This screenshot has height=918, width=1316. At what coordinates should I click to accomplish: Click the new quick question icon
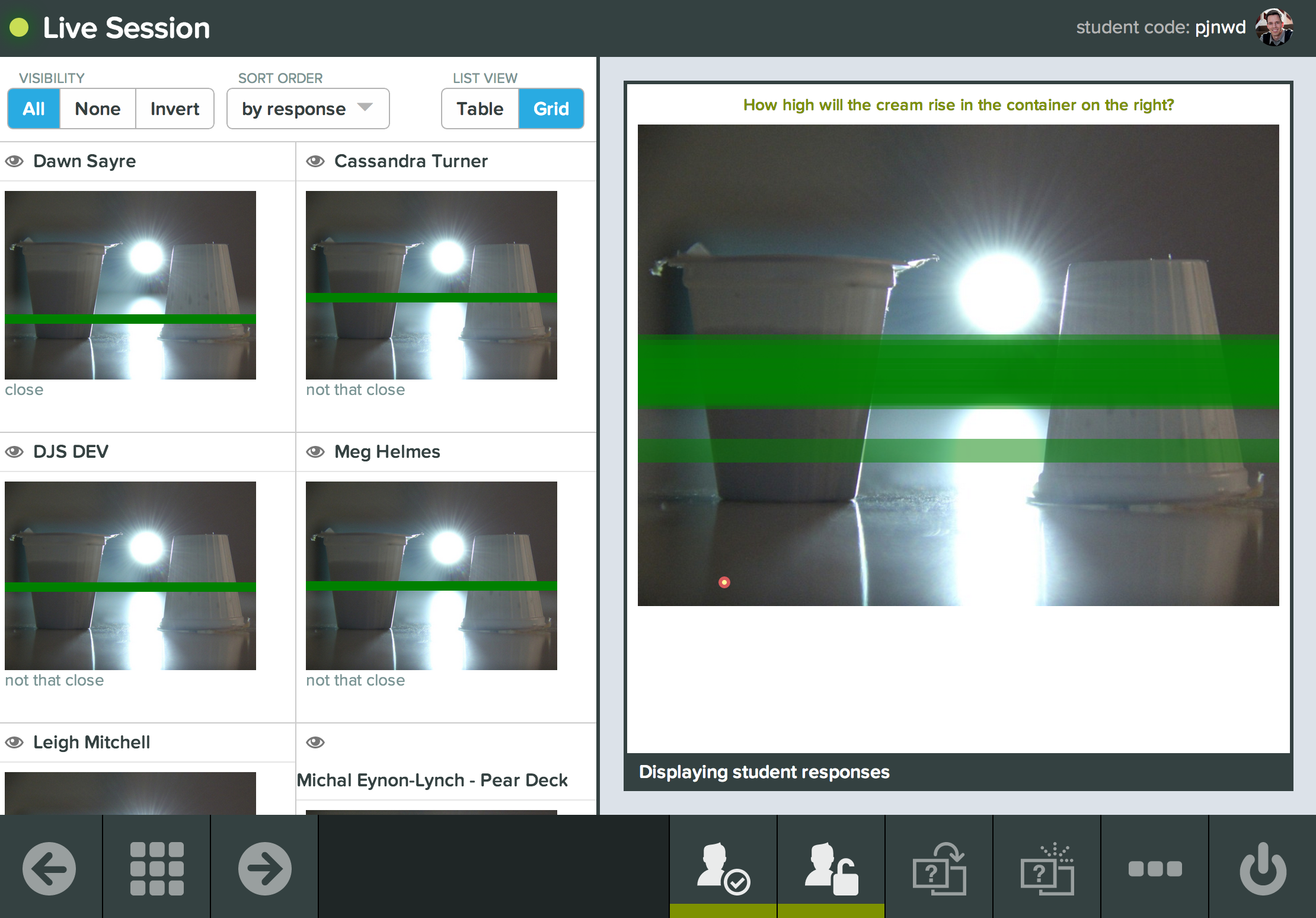[1047, 868]
